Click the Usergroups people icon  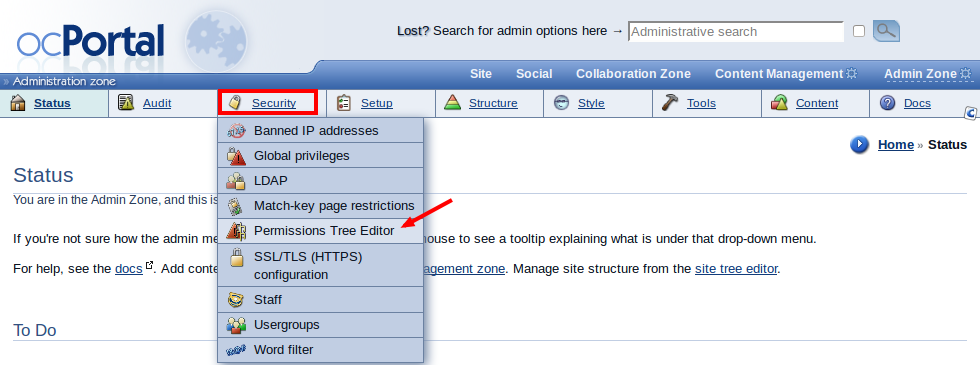(236, 325)
